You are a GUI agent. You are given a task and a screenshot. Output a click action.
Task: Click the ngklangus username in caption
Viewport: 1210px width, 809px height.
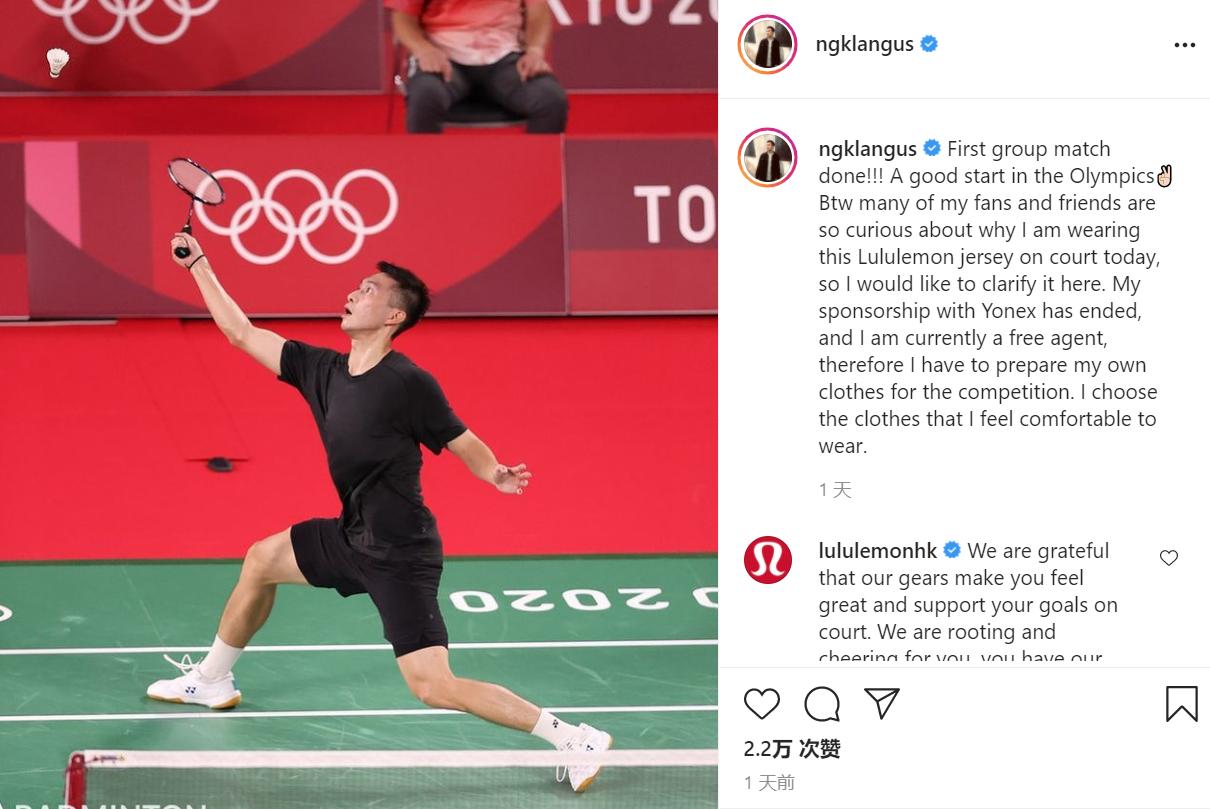867,149
